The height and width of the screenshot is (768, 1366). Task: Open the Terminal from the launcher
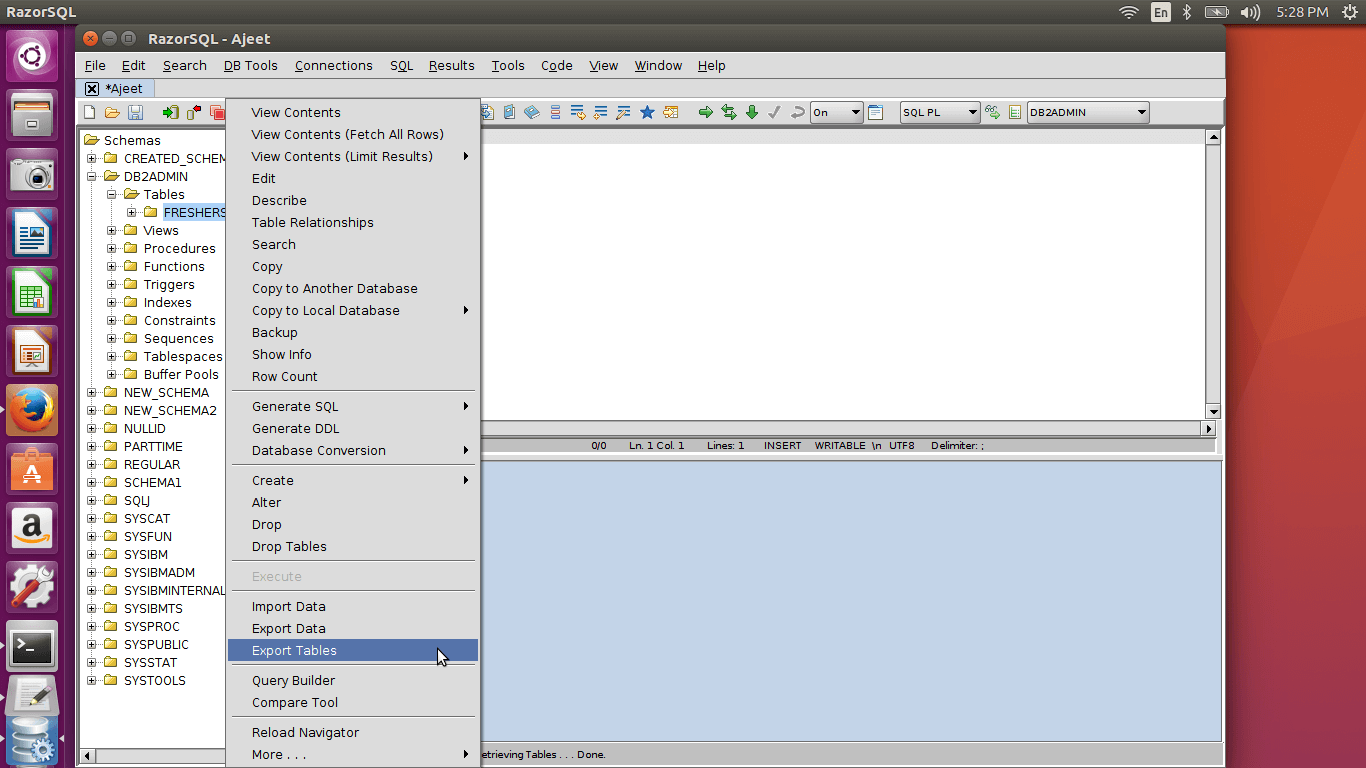[x=32, y=646]
